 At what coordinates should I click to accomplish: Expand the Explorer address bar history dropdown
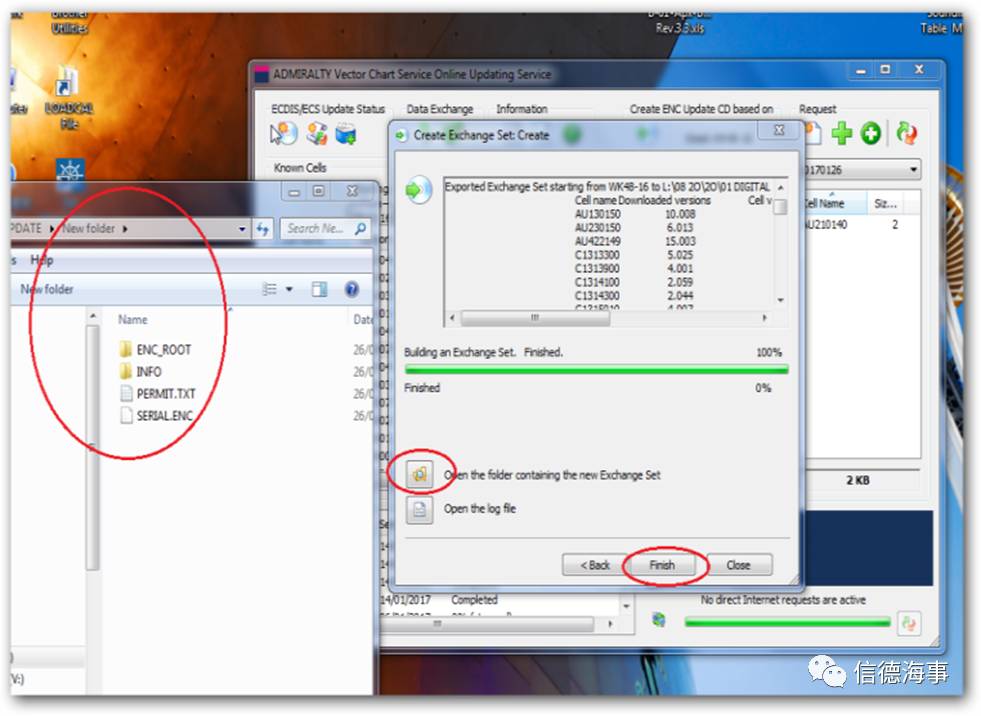pos(242,229)
